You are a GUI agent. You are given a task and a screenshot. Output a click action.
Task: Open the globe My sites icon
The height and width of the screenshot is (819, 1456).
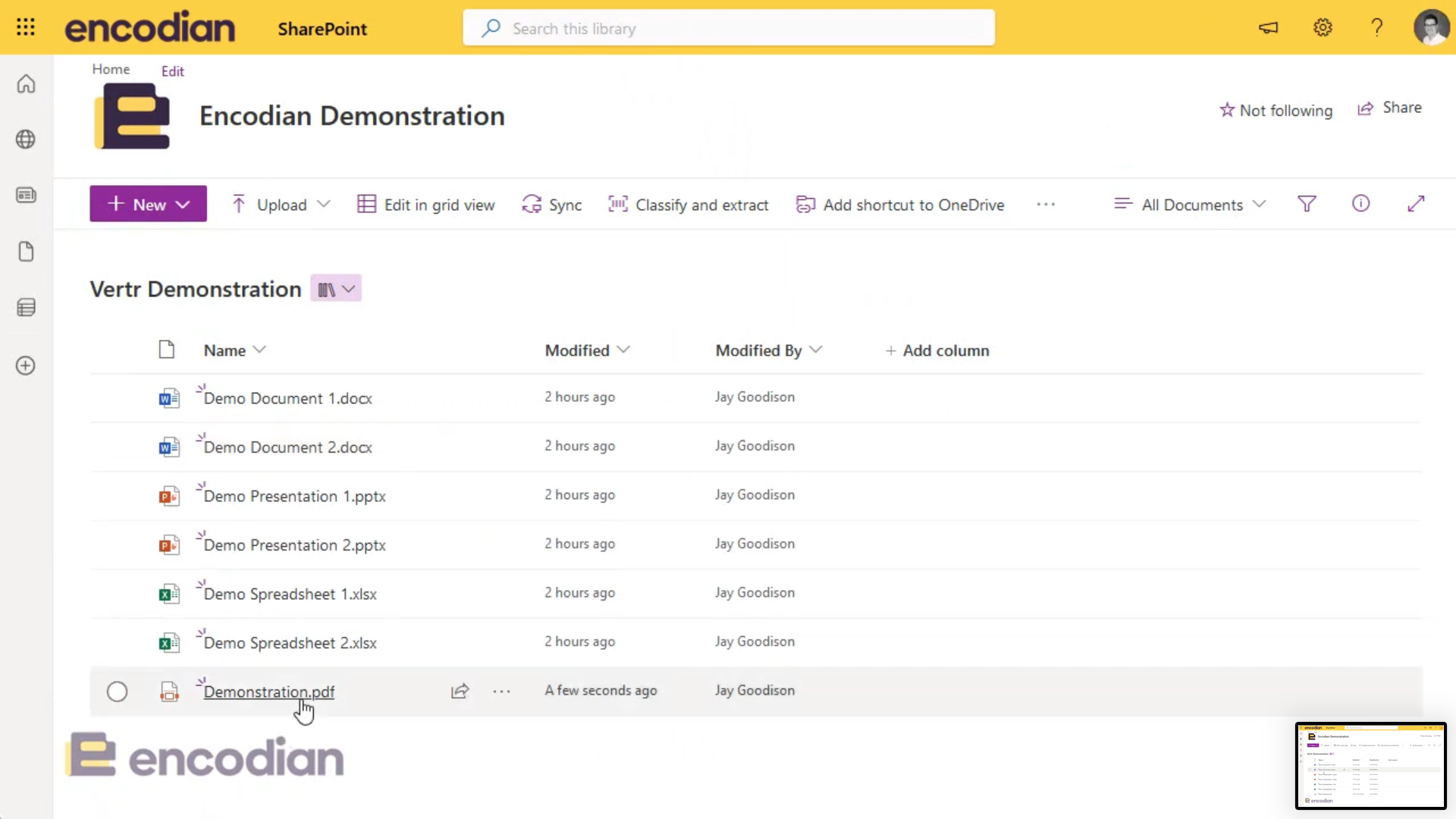click(x=26, y=140)
